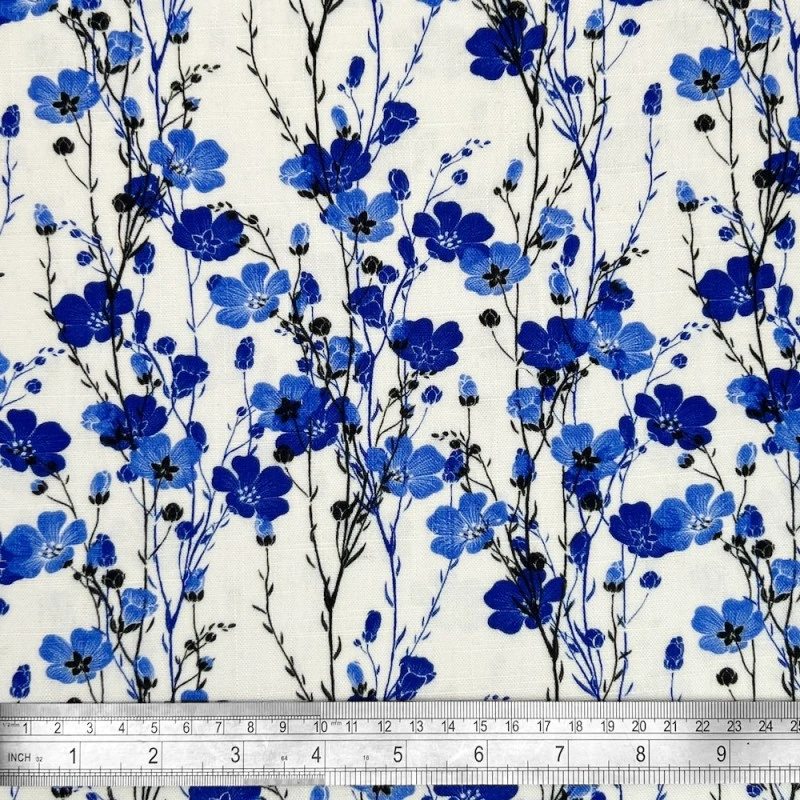Screen dimensions: 800x800
Task: Click the 23 centimeter ruler number
Action: pyautogui.click(x=735, y=728)
